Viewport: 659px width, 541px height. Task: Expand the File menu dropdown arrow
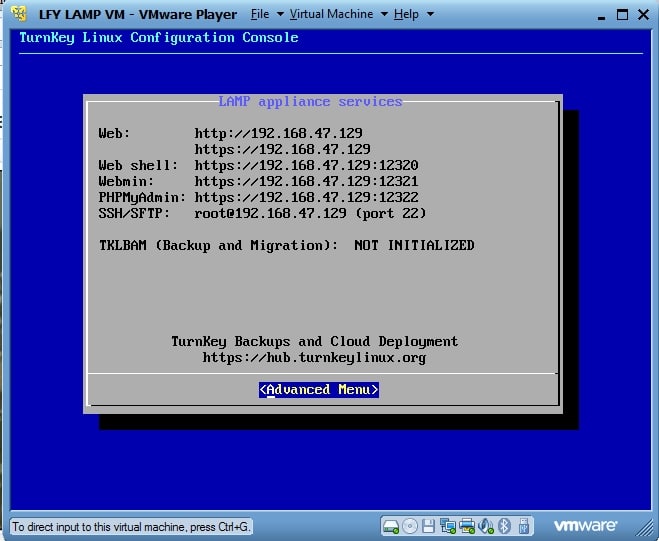[x=280, y=15]
